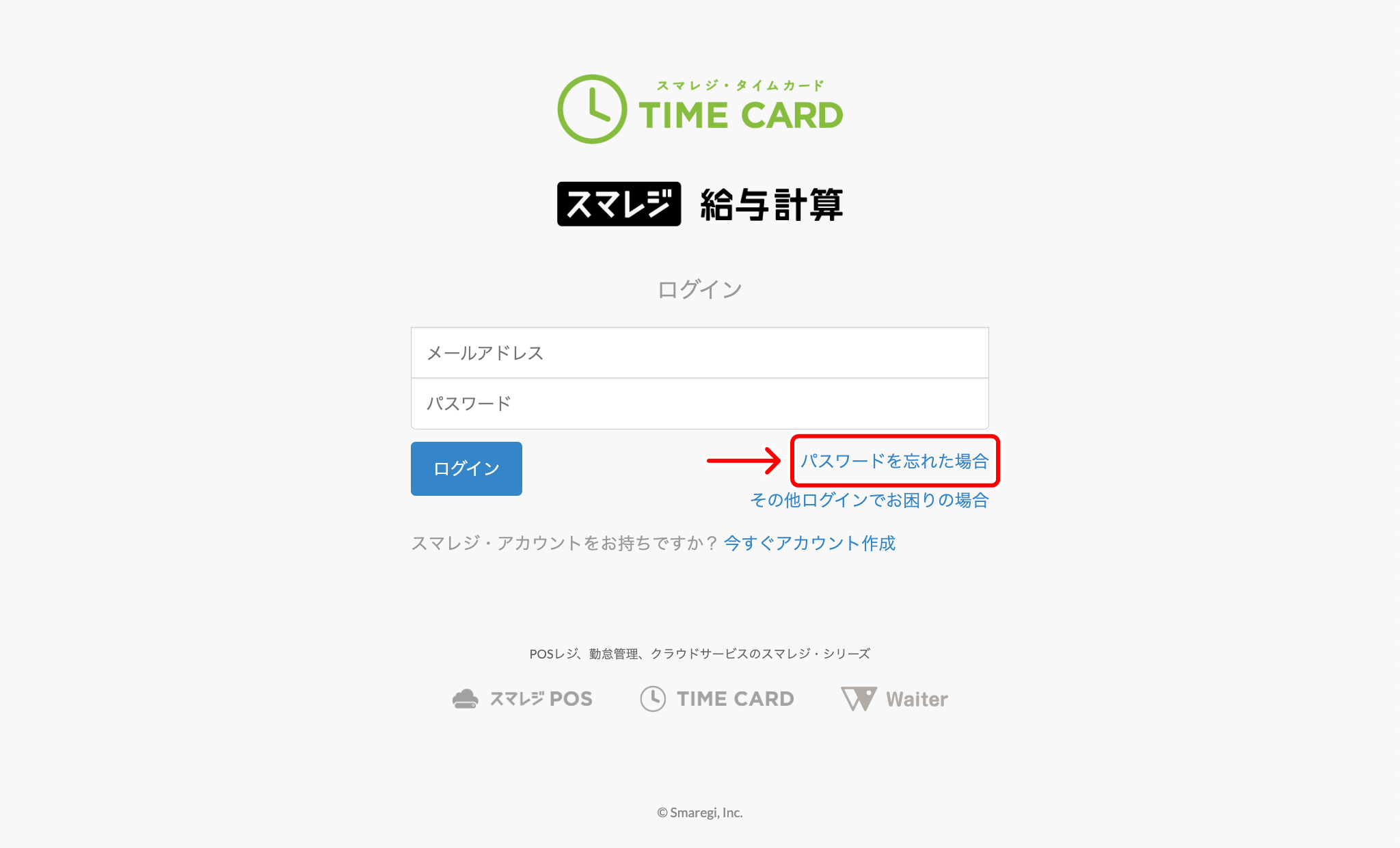Open the gray TIME CARD footer text link
This screenshot has width=1400, height=848.
(736, 699)
